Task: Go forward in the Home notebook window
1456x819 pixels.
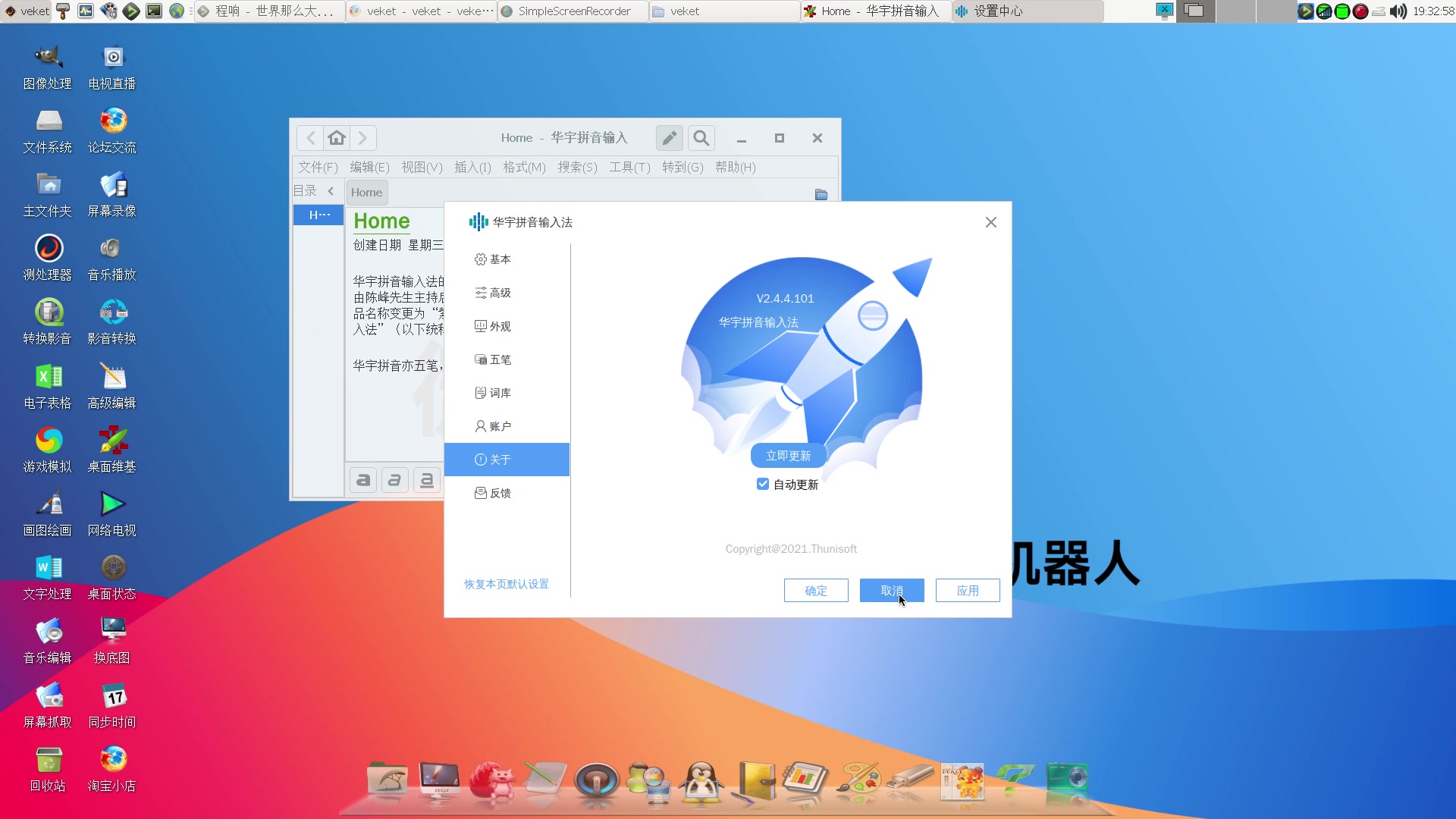Action: pos(362,138)
